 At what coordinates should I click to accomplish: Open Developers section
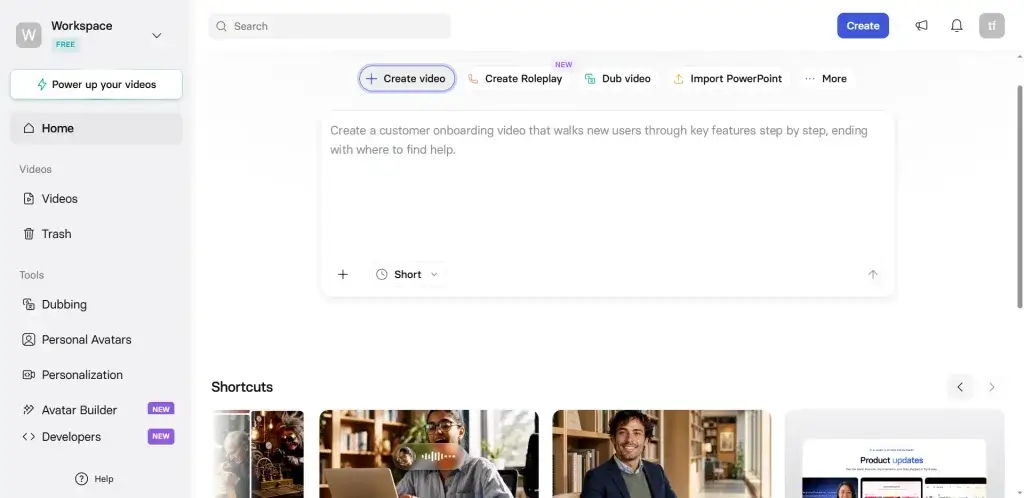coord(96,437)
